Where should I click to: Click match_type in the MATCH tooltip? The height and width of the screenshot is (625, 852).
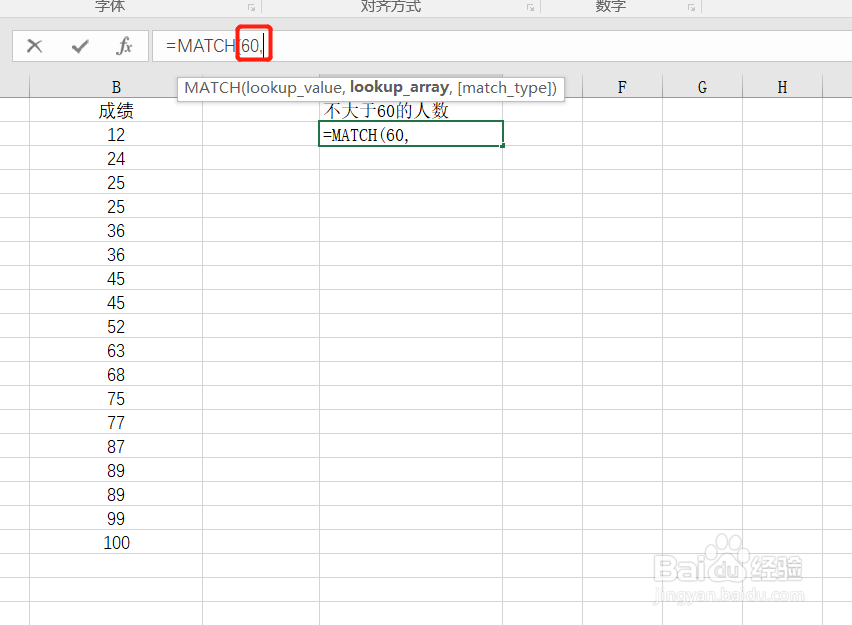pyautogui.click(x=505, y=88)
